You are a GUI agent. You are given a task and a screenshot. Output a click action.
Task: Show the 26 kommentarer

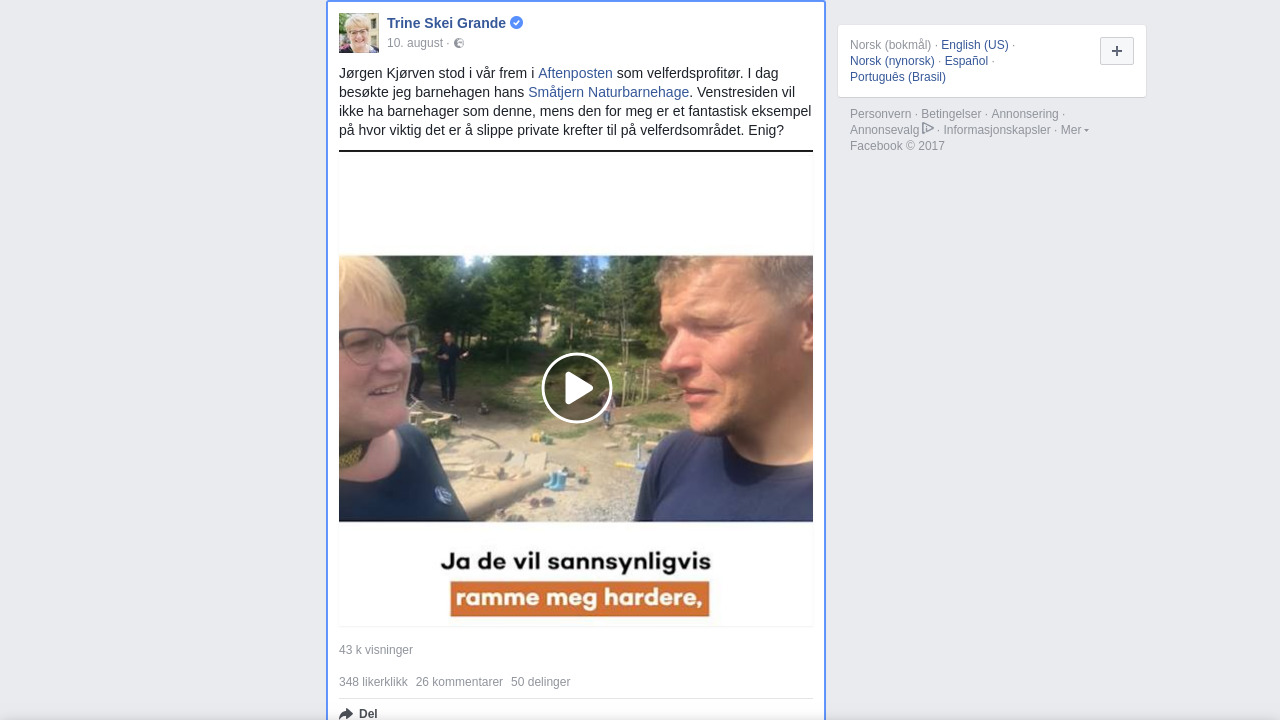click(459, 682)
